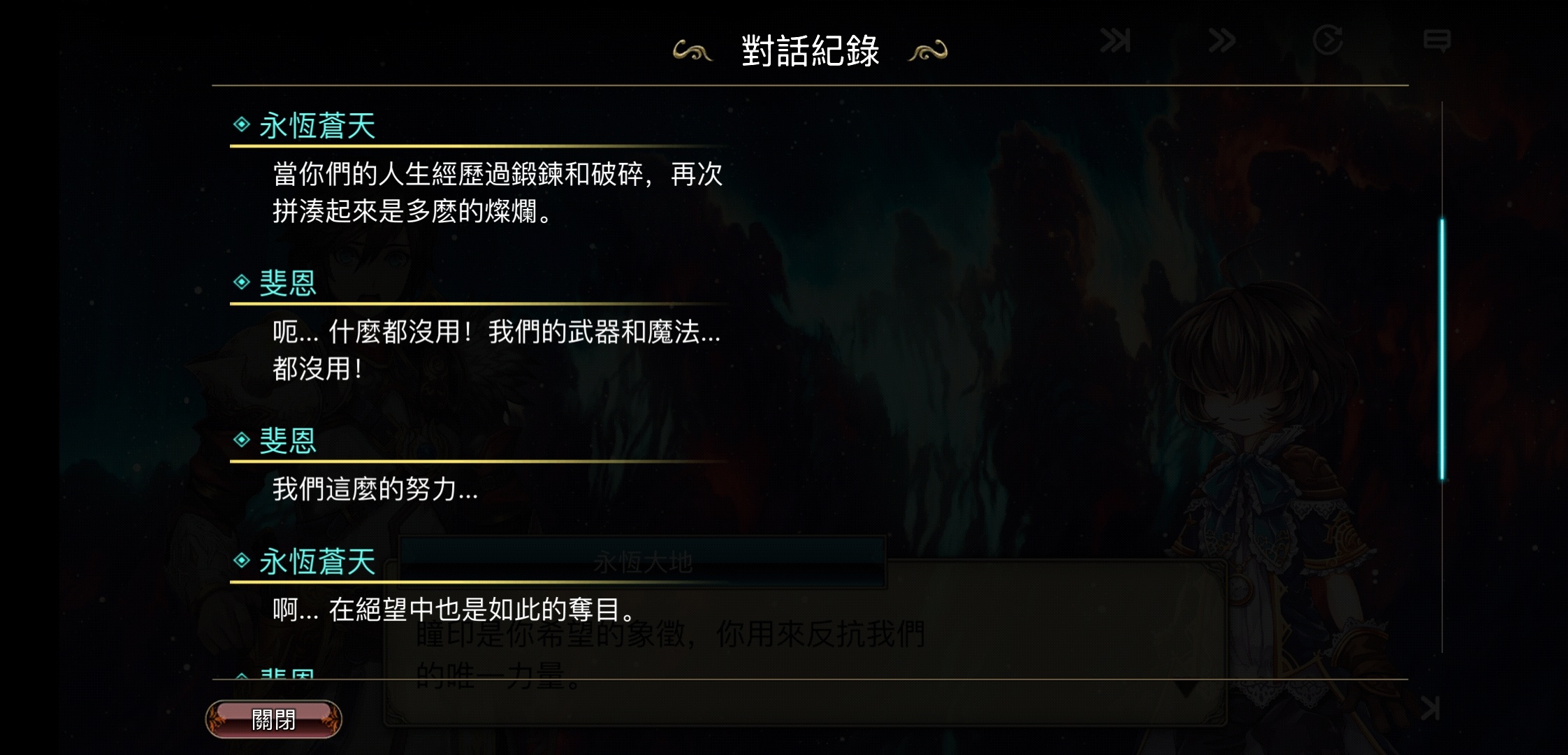
Task: Click the dimmed arrow icon at bottom right
Action: (x=1430, y=708)
